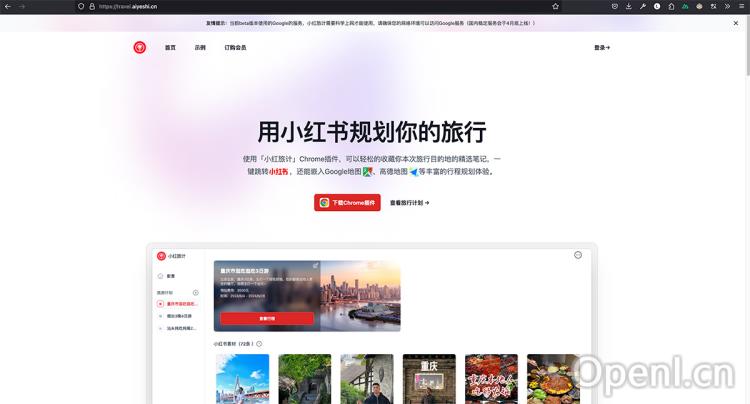Viewport: 750px width, 404px height.
Task: Click the browser forward arrow
Action: click(x=21, y=7)
